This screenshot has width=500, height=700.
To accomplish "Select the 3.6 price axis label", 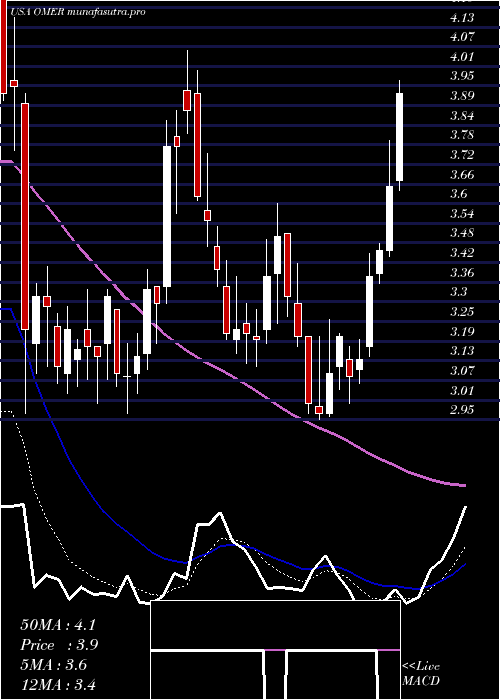I will [x=459, y=194].
